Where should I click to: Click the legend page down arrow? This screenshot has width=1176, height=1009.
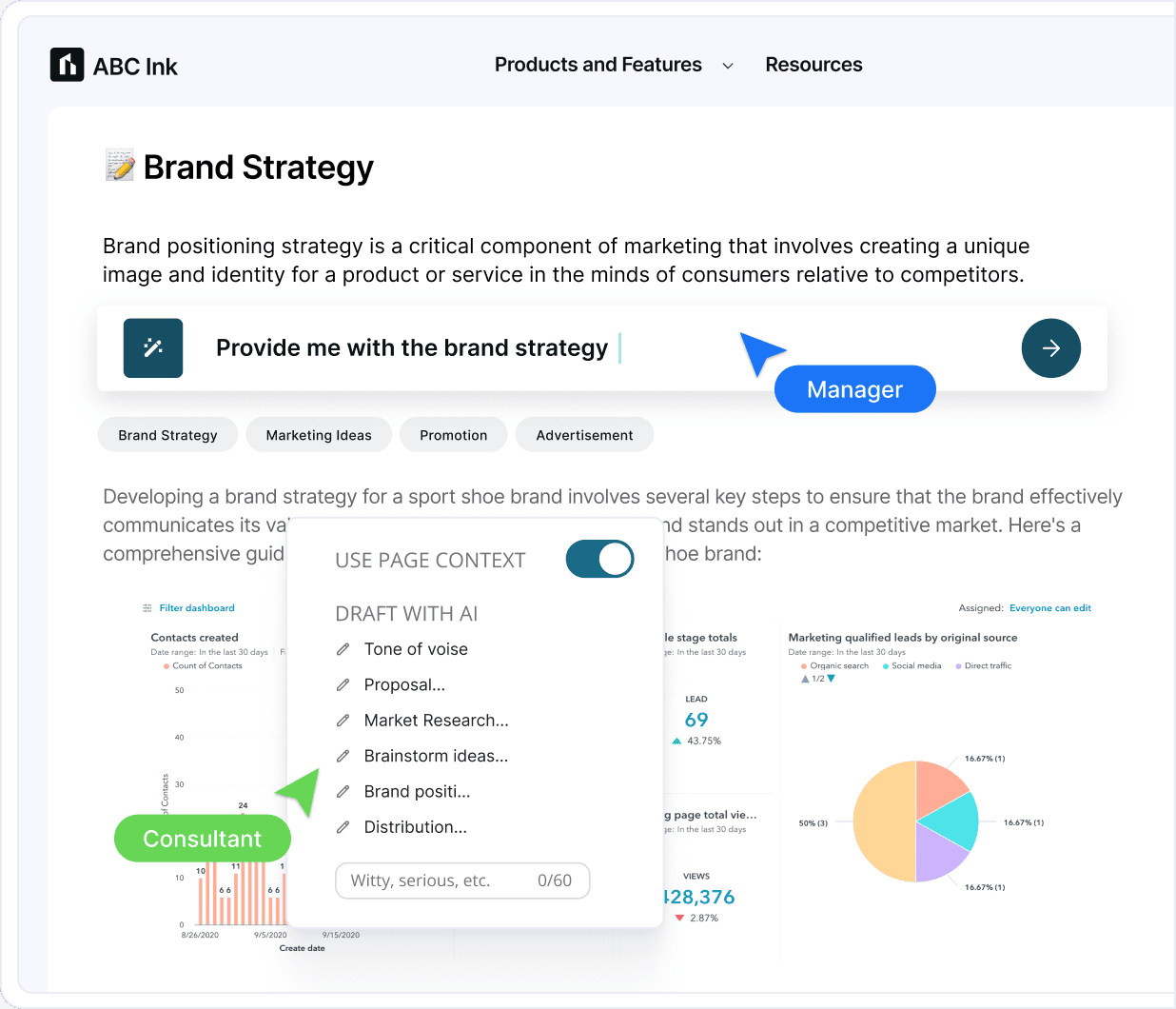coord(832,679)
